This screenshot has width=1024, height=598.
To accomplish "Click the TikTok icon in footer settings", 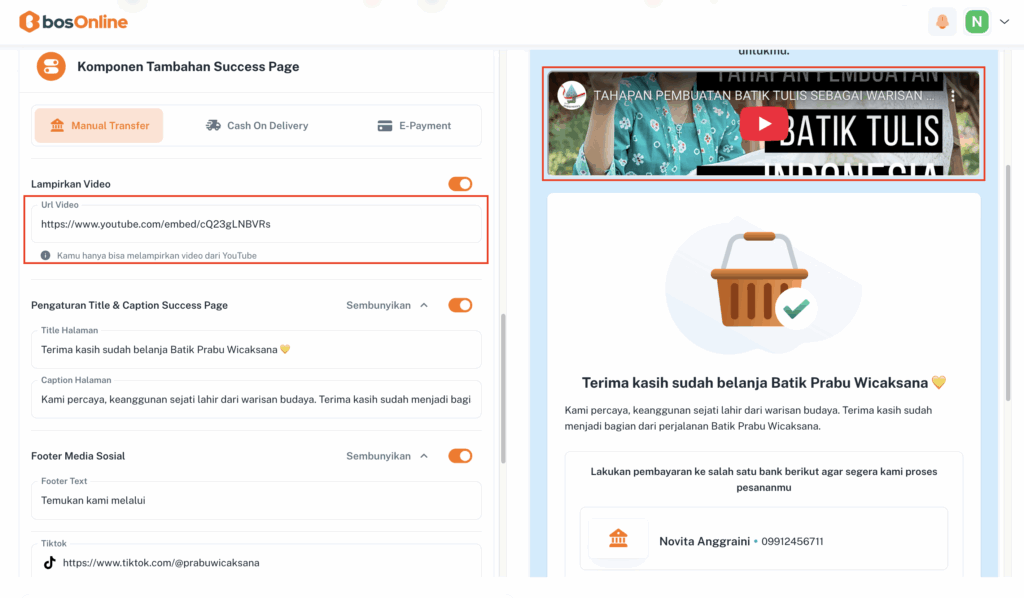I will coord(49,563).
